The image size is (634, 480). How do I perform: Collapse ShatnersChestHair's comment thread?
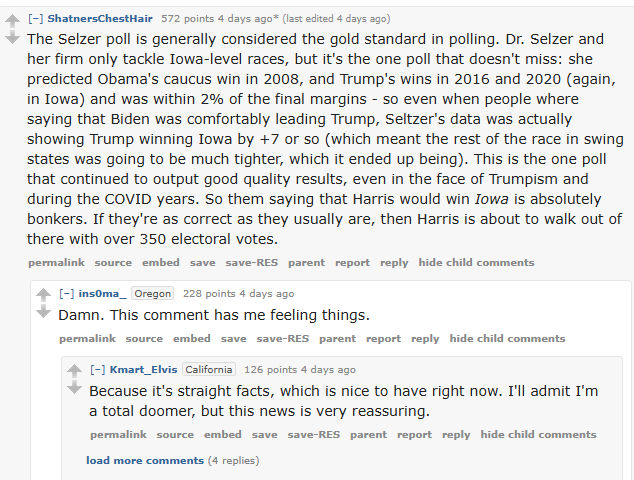[35, 18]
